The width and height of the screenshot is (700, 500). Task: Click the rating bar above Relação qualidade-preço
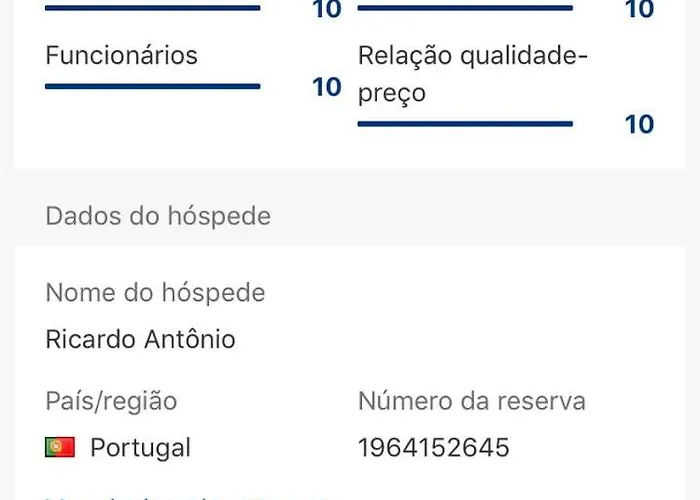465,8
